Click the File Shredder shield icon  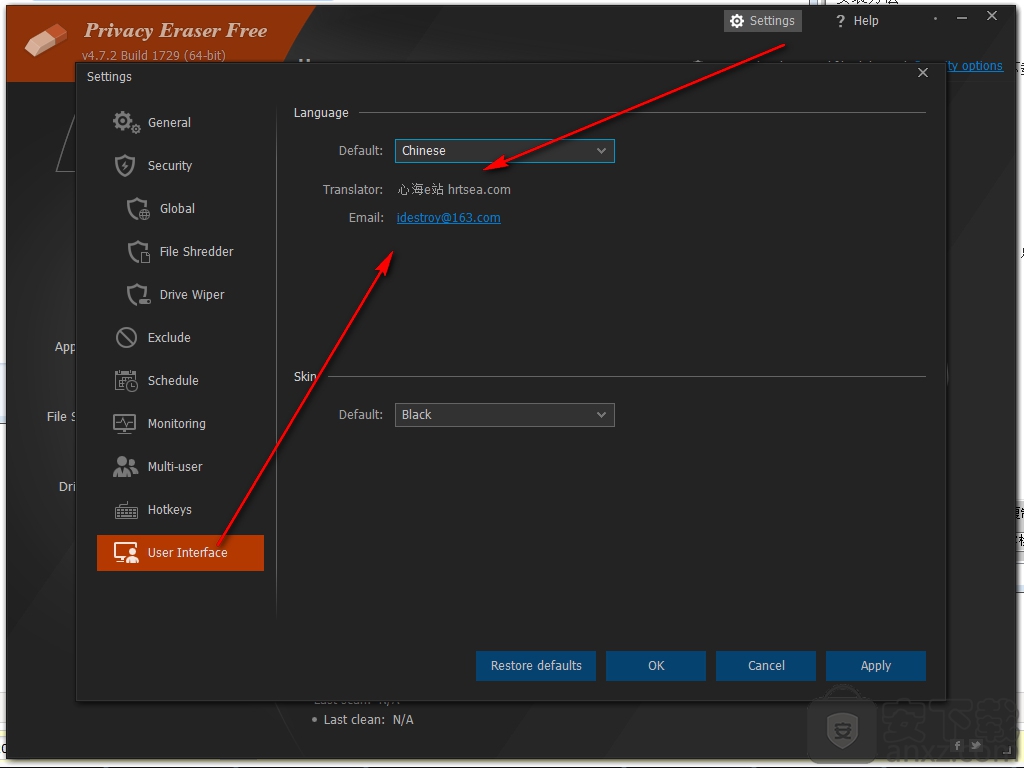point(138,252)
